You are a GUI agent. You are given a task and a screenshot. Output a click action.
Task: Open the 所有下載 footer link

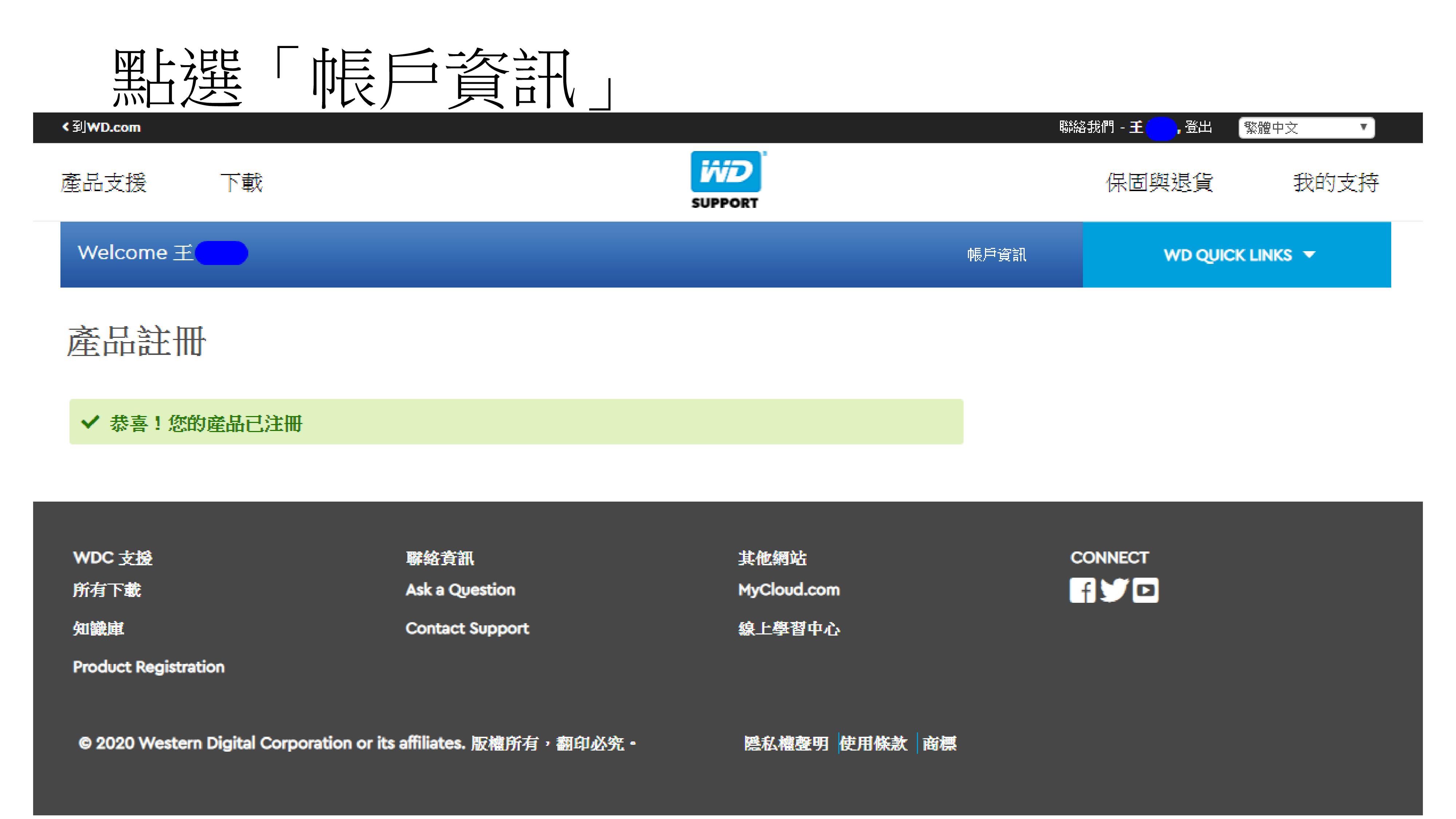pyautogui.click(x=107, y=590)
